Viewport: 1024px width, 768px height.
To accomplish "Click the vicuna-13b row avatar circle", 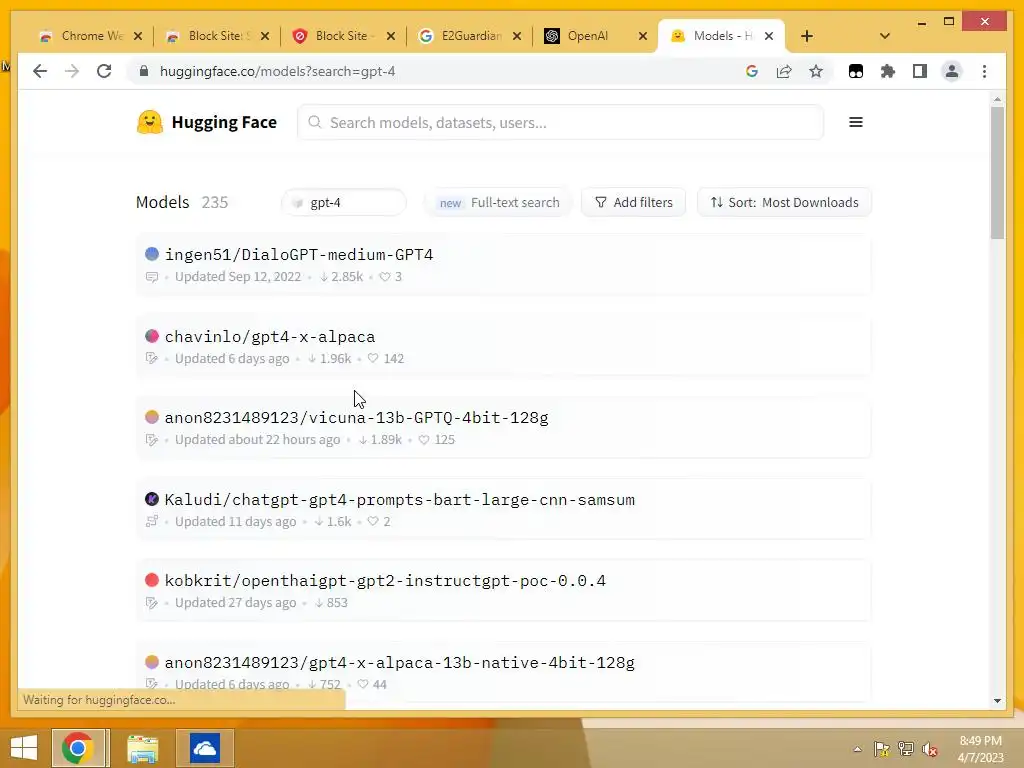I will pyautogui.click(x=152, y=417).
